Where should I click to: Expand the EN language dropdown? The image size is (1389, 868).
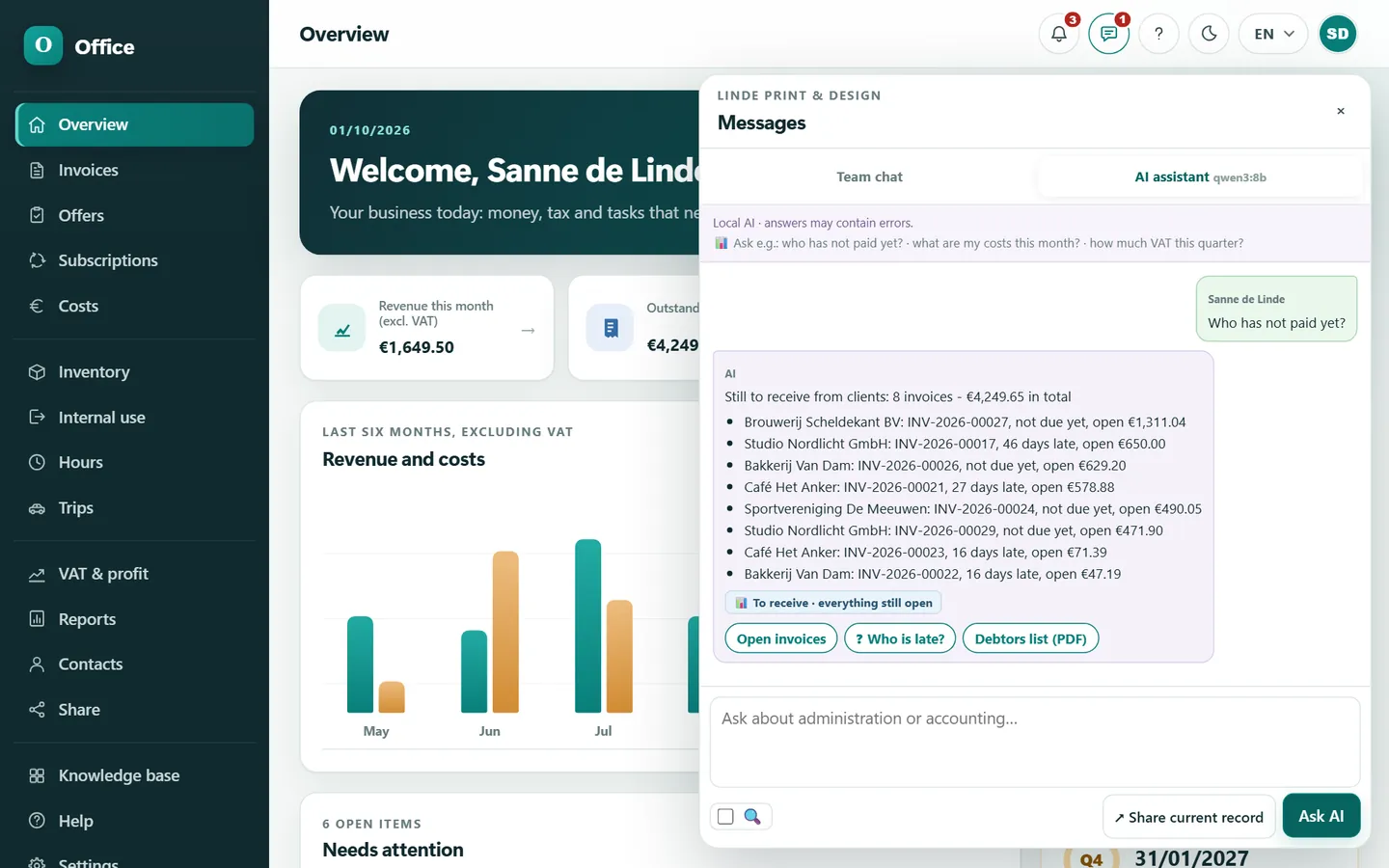coord(1273,34)
